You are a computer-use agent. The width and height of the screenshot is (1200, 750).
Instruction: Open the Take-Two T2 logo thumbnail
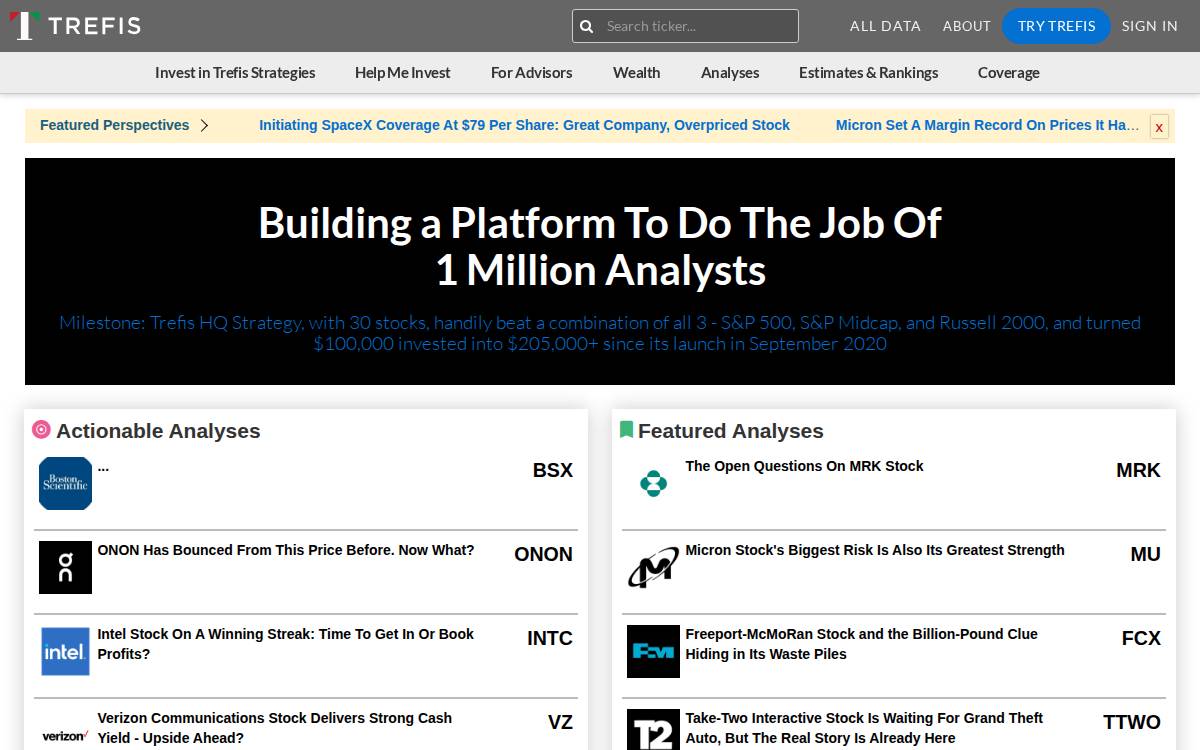pyautogui.click(x=654, y=730)
